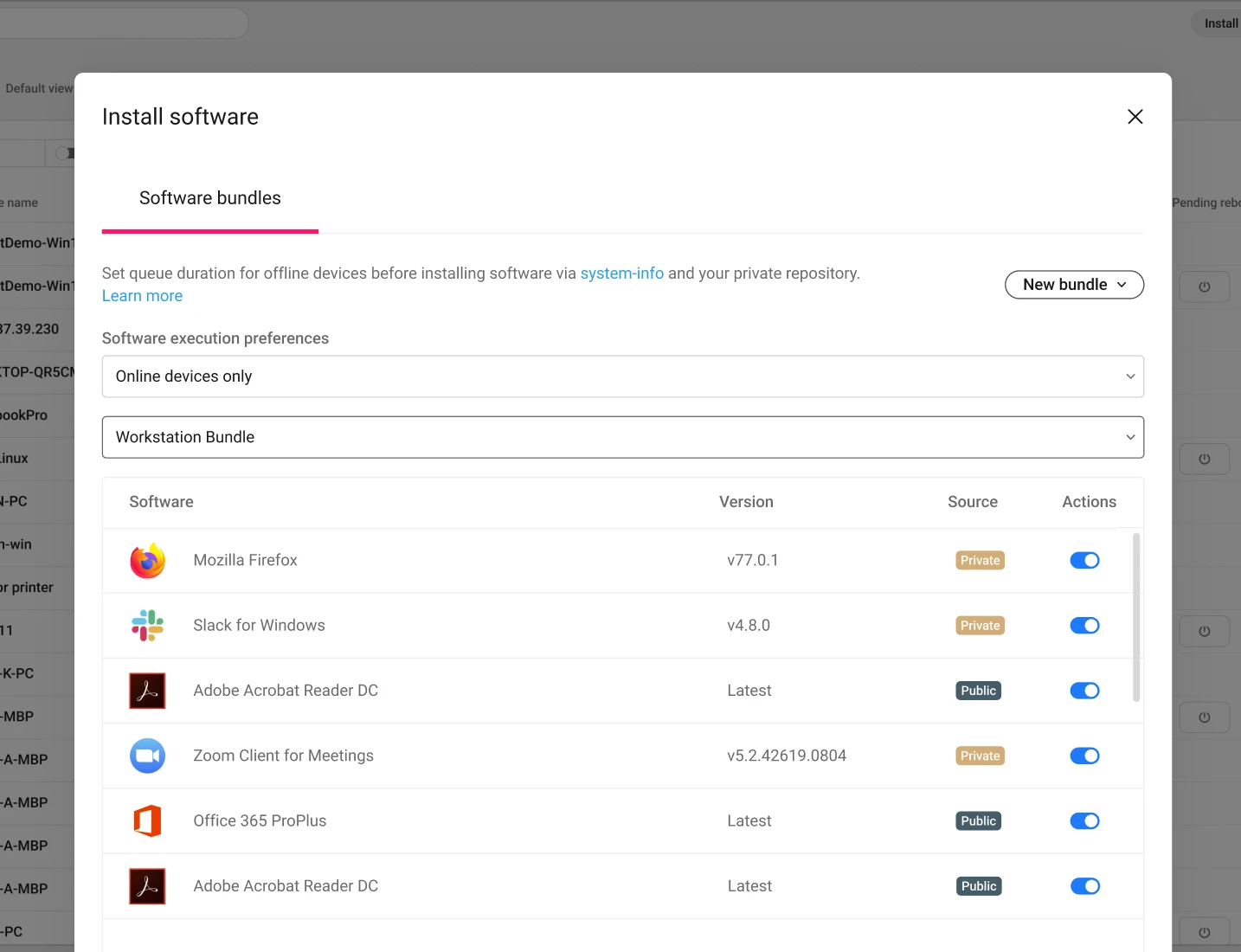
Task: Click Public badge of Acrobat below Office
Action: tap(978, 886)
